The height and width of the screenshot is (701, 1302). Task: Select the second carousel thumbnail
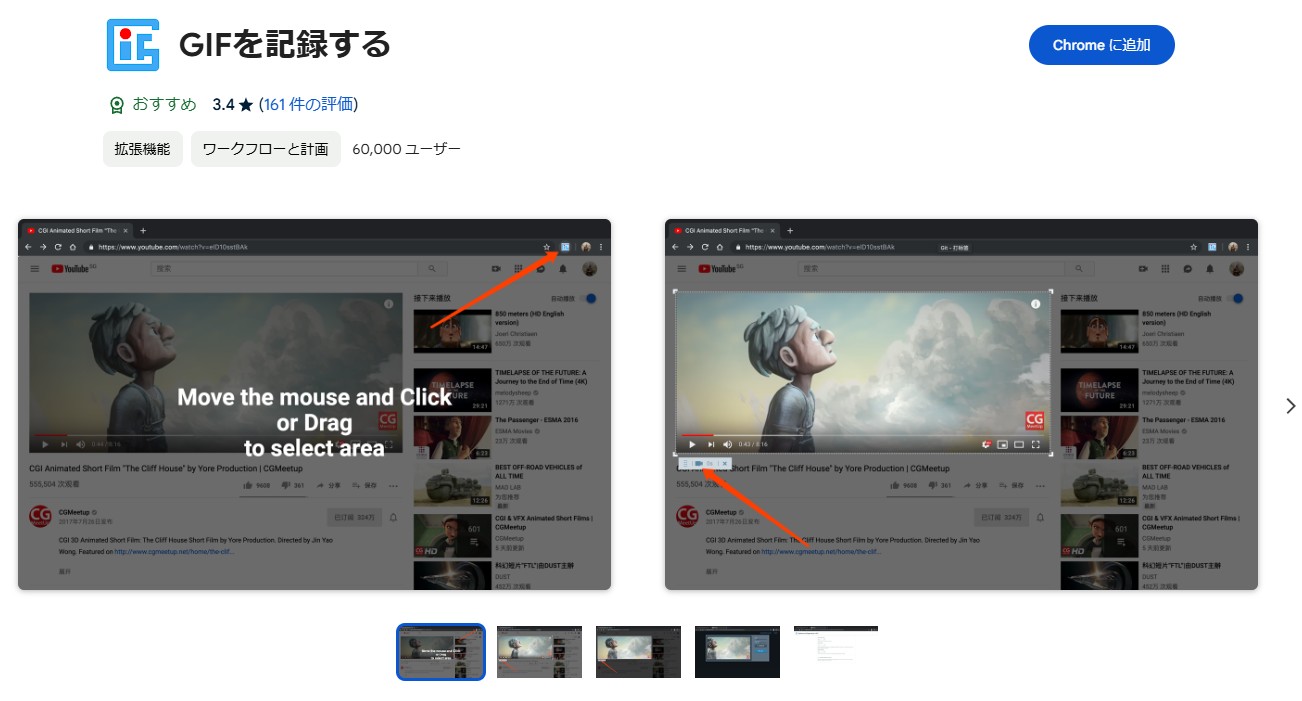coord(539,652)
